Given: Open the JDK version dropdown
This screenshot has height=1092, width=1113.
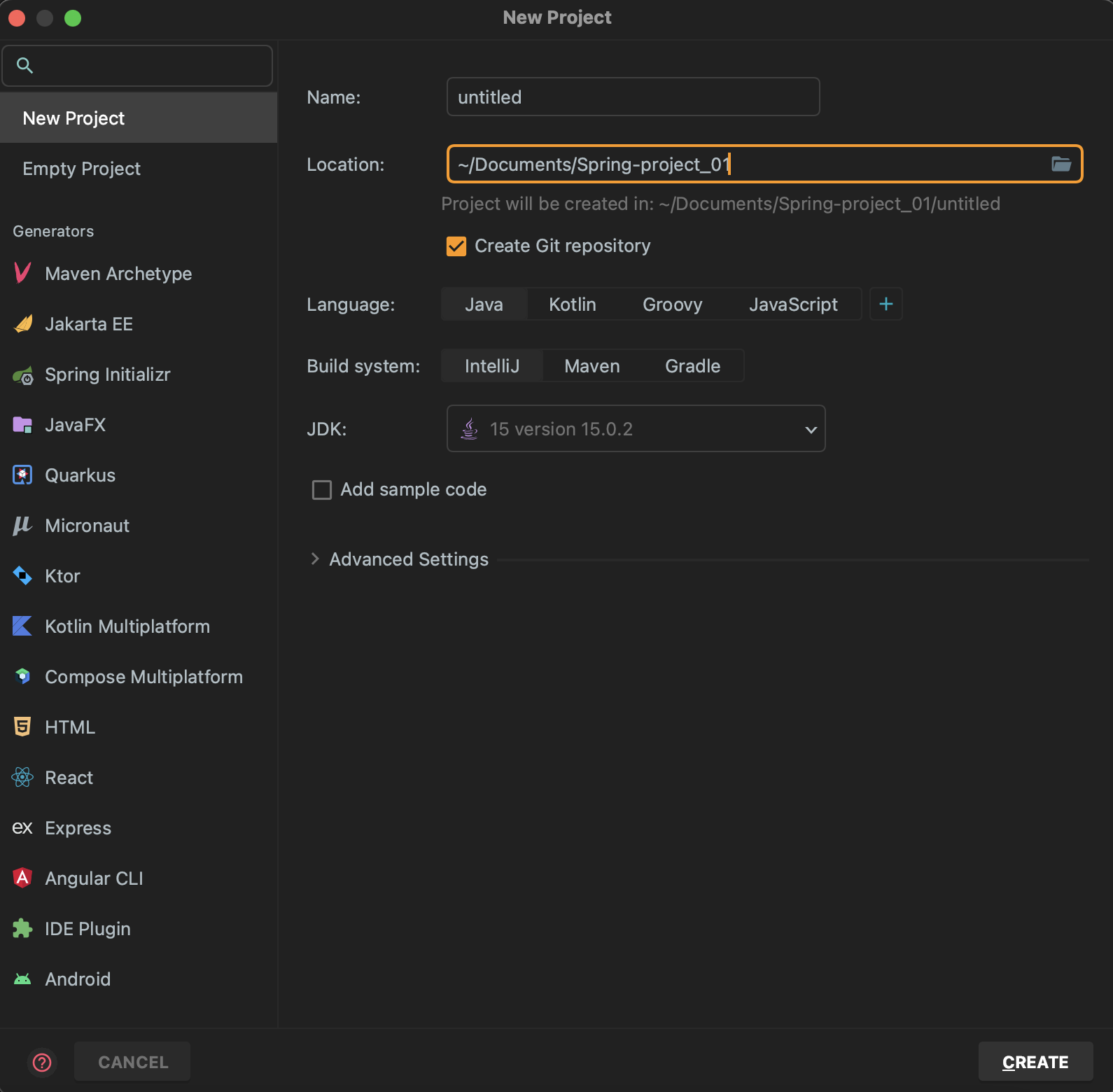Looking at the screenshot, I should pyautogui.click(x=636, y=428).
